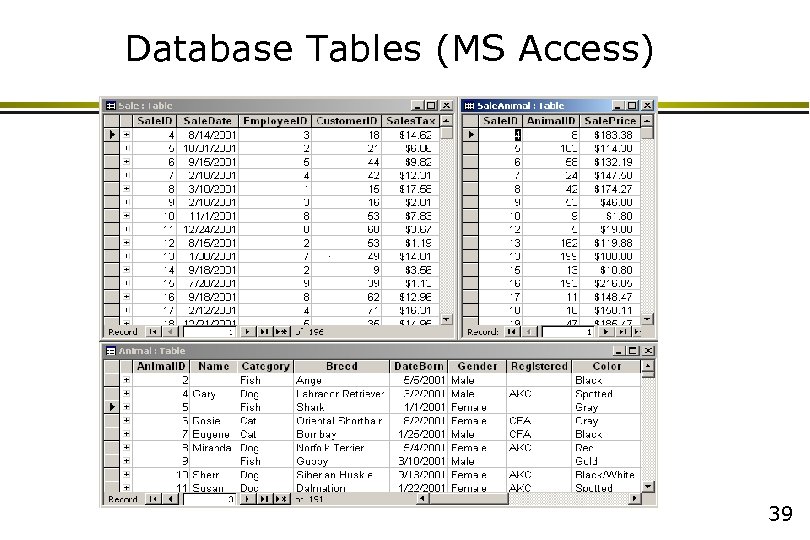Expand subdatasheet for SaleID 10 row
810x540 pixels.
tap(127, 215)
